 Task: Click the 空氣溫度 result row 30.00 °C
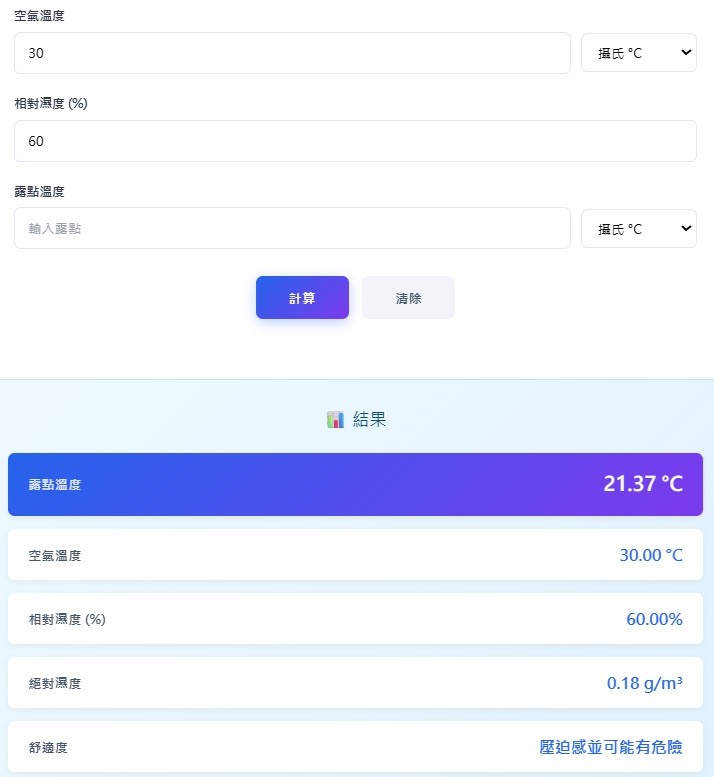pos(355,555)
